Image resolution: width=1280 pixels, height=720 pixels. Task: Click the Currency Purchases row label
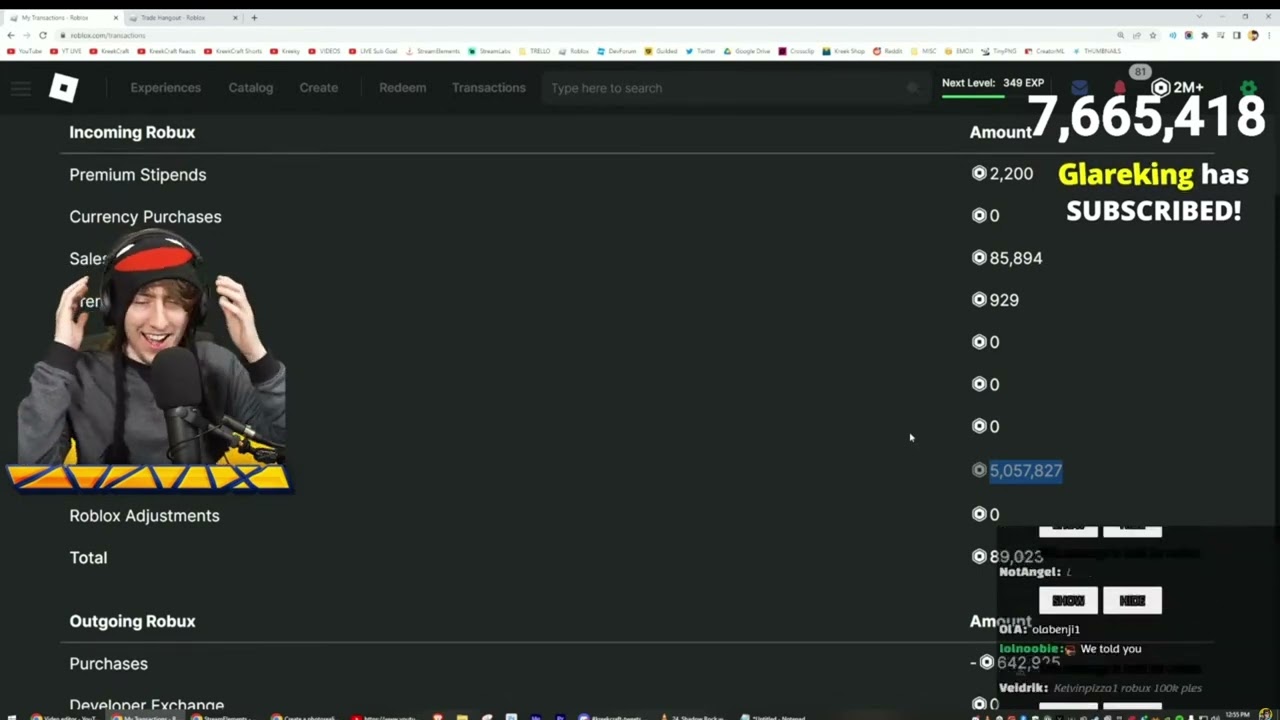click(145, 217)
